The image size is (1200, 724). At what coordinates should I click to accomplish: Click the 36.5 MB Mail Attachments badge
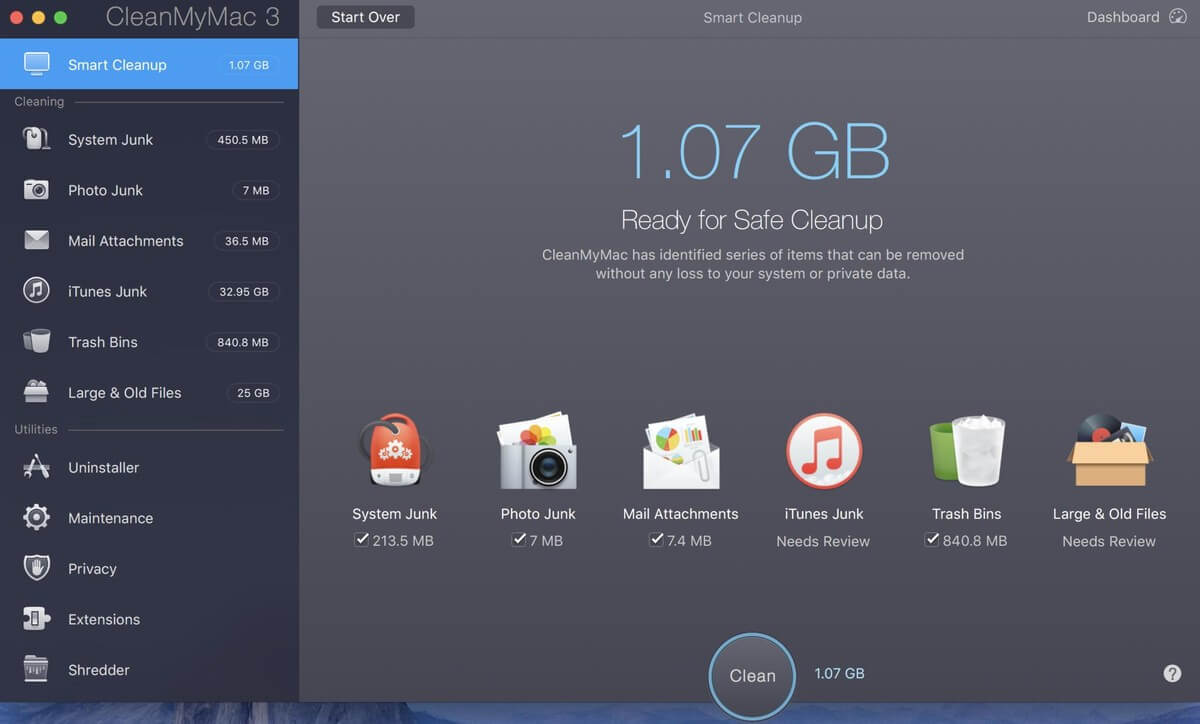247,241
